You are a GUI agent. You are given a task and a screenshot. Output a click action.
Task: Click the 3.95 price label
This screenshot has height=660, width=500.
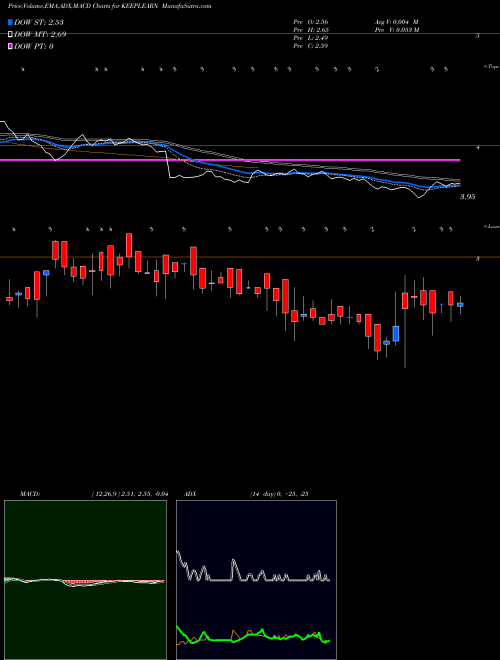(x=468, y=197)
